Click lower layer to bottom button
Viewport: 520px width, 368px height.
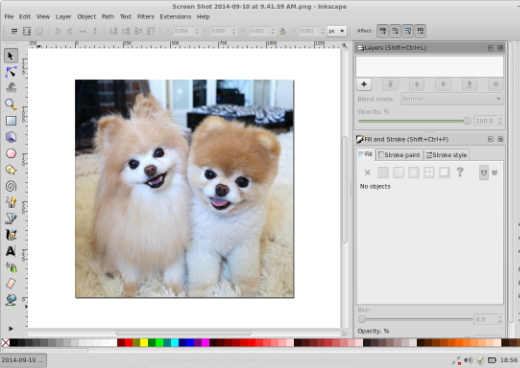(x=469, y=84)
